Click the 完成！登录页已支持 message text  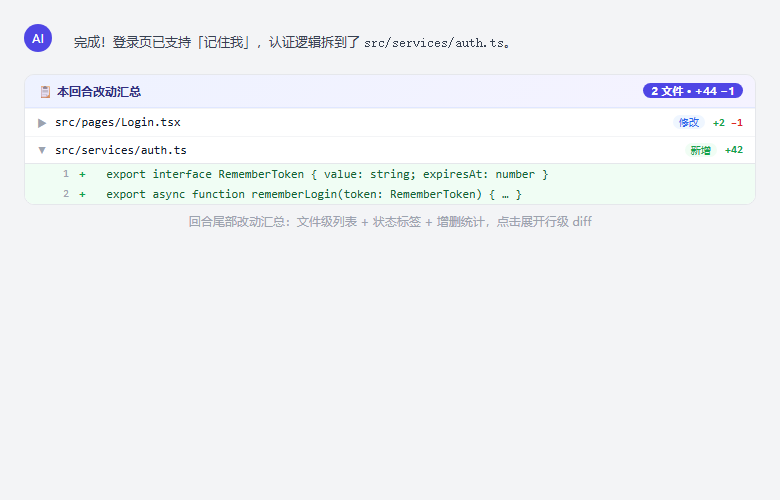[292, 42]
